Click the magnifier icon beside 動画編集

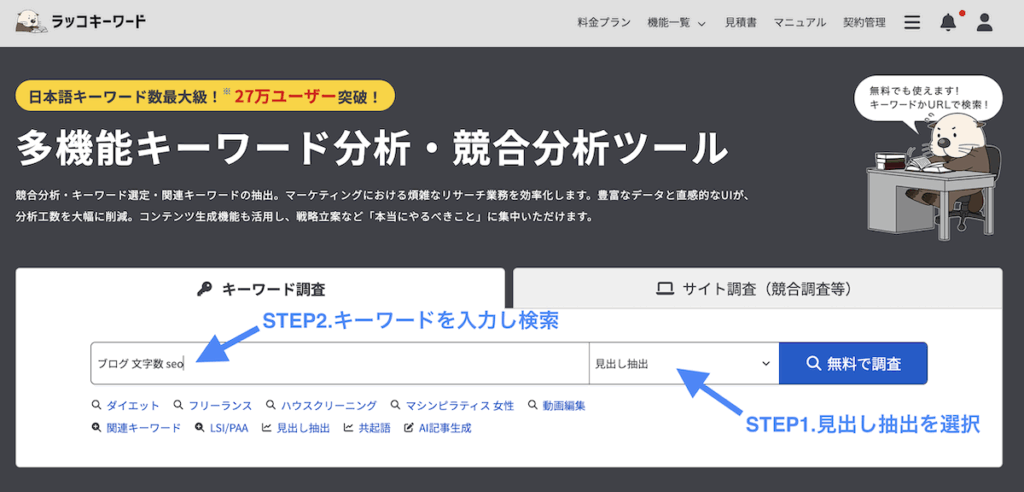532,406
